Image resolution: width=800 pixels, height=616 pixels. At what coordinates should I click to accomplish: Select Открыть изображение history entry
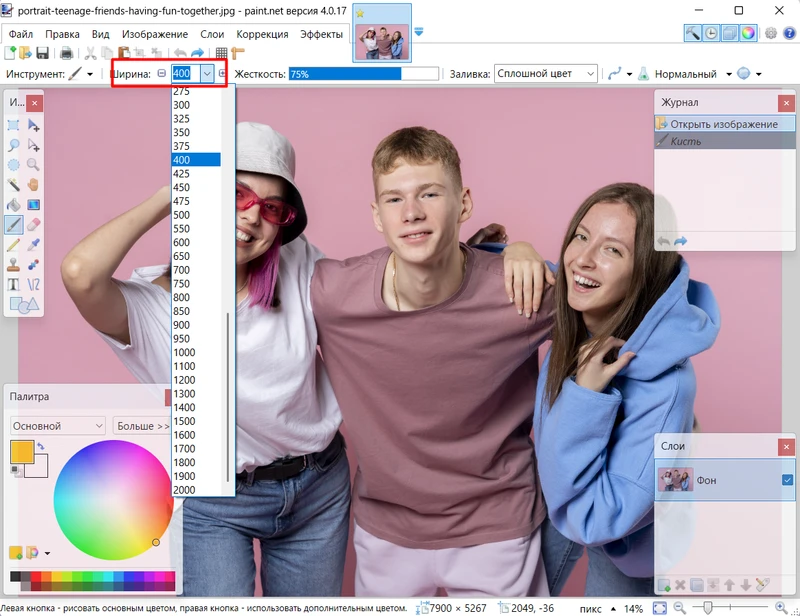[724, 124]
